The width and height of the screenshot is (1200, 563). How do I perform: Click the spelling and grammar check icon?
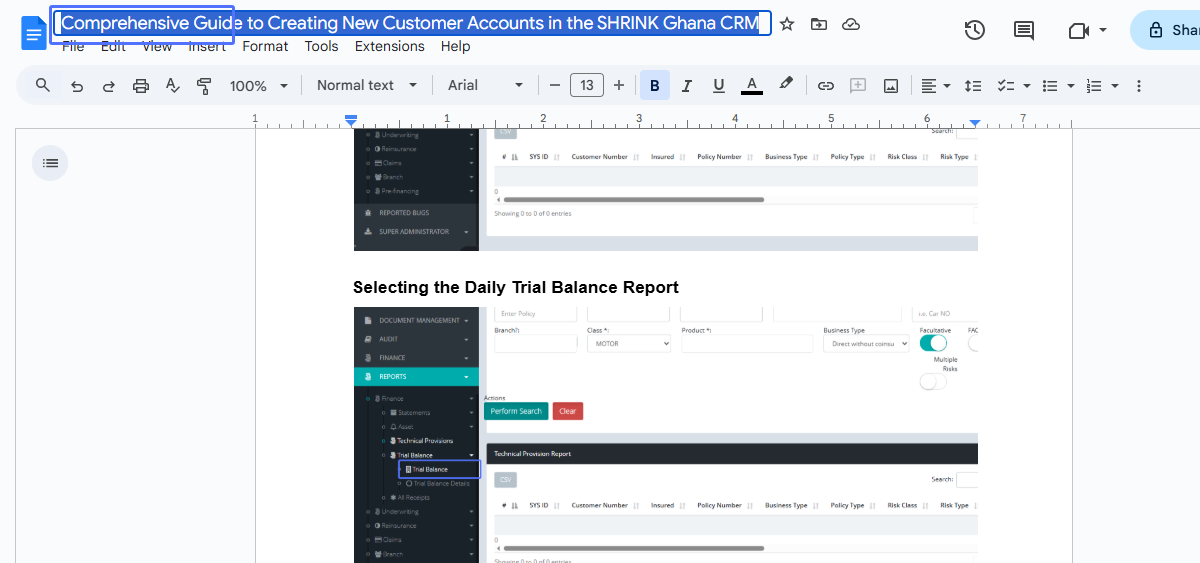[x=172, y=86]
